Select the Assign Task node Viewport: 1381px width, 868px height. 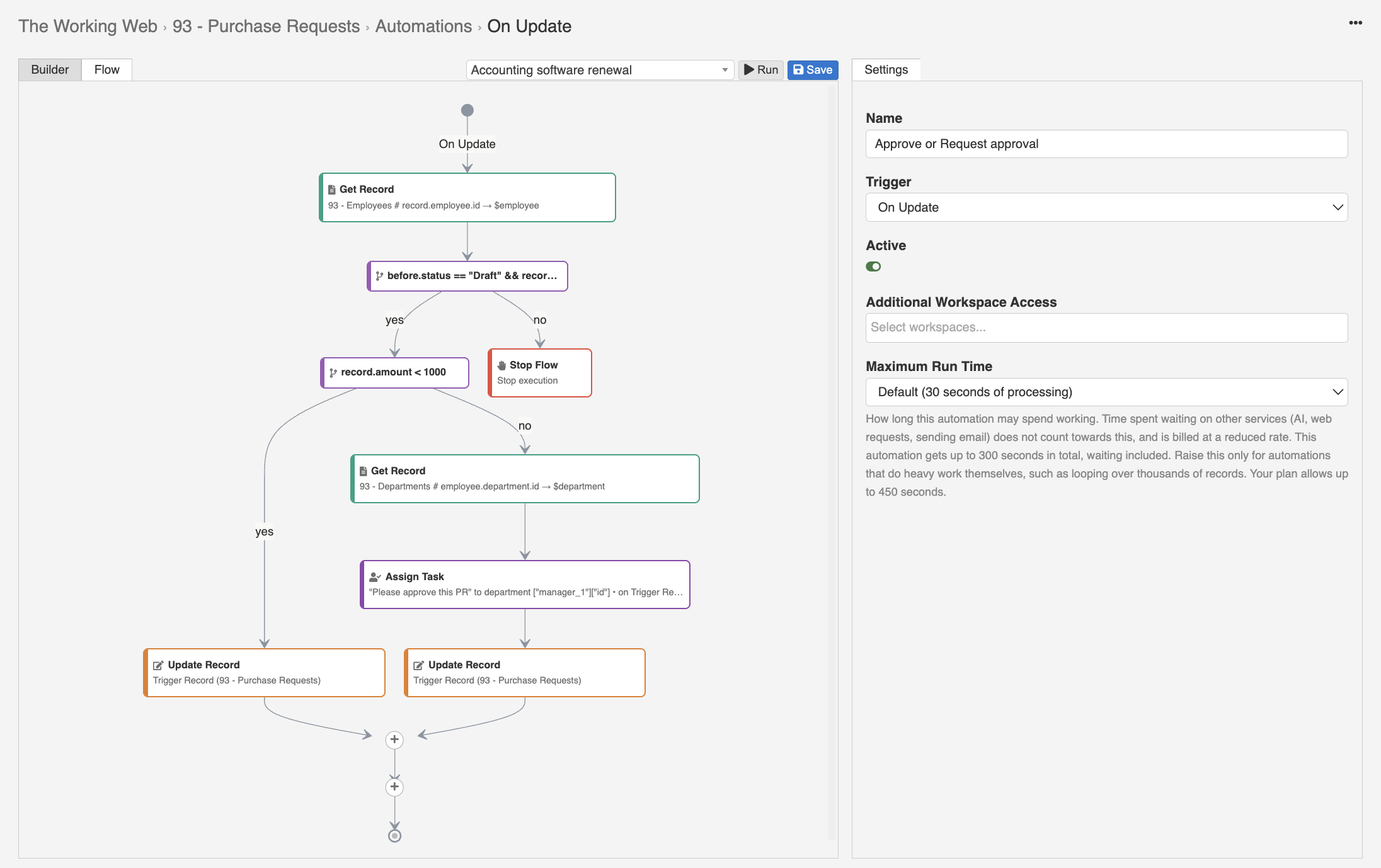tap(525, 585)
